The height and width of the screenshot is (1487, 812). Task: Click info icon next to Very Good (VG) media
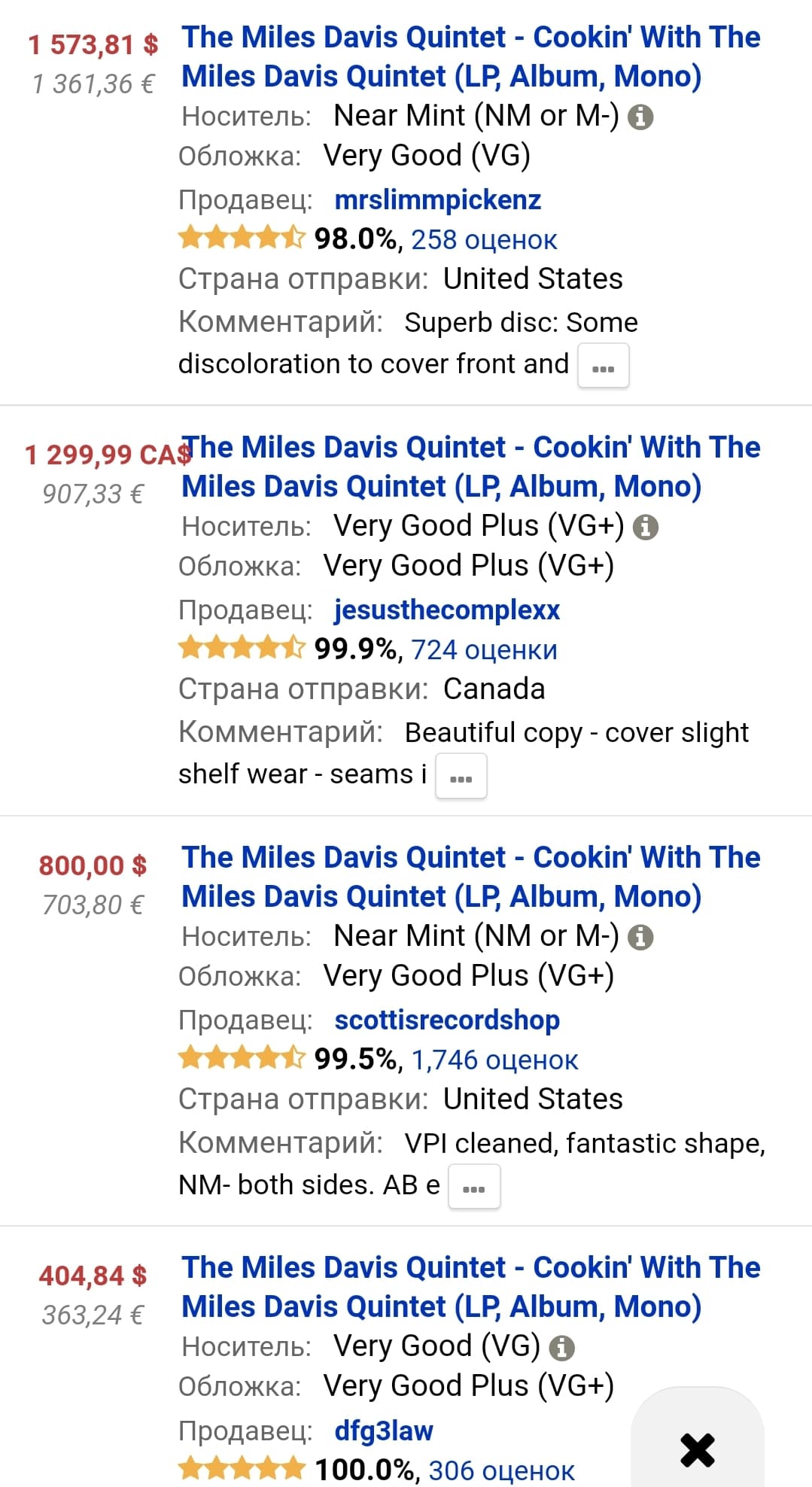pyautogui.click(x=561, y=1348)
